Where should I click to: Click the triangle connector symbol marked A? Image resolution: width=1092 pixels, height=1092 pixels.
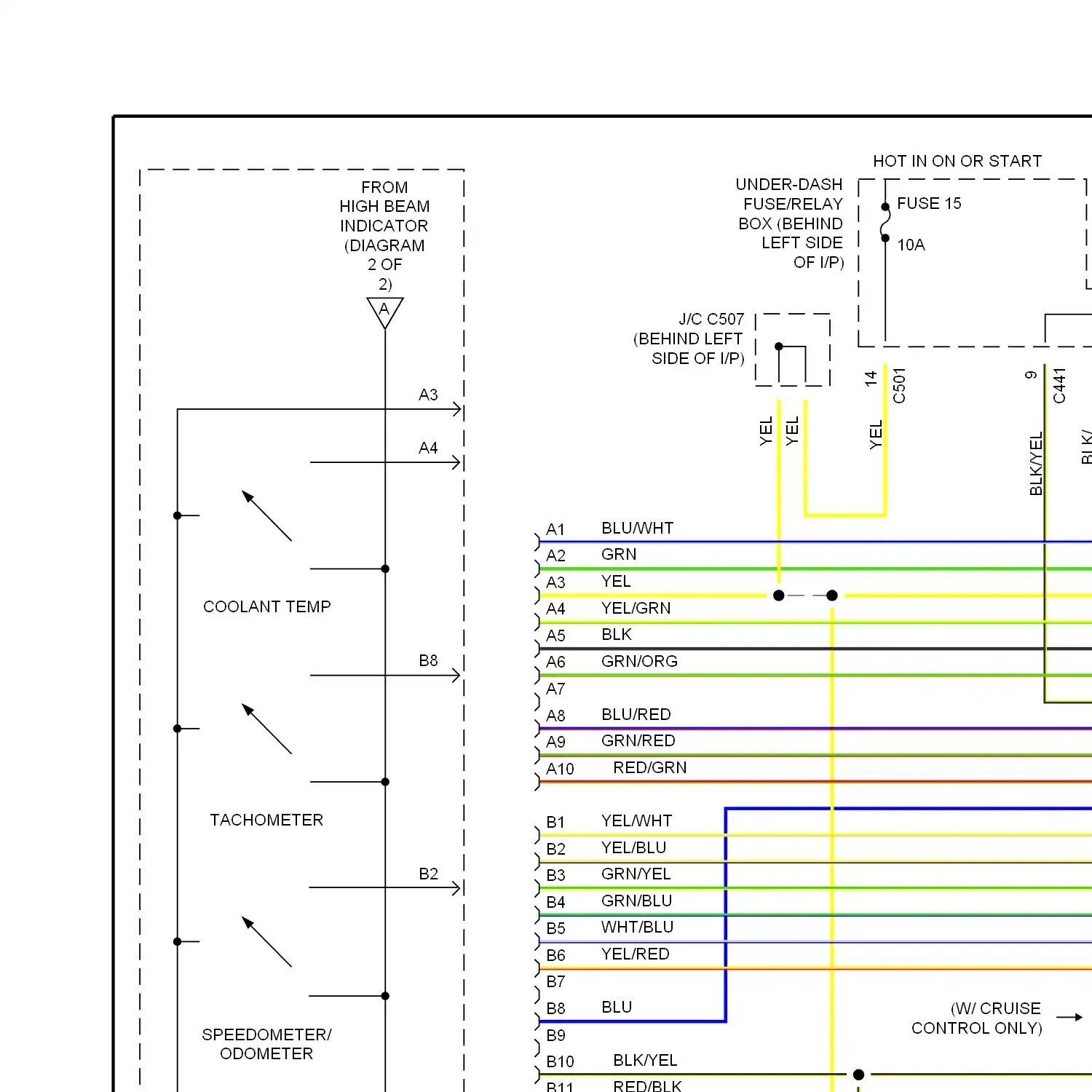[x=385, y=313]
